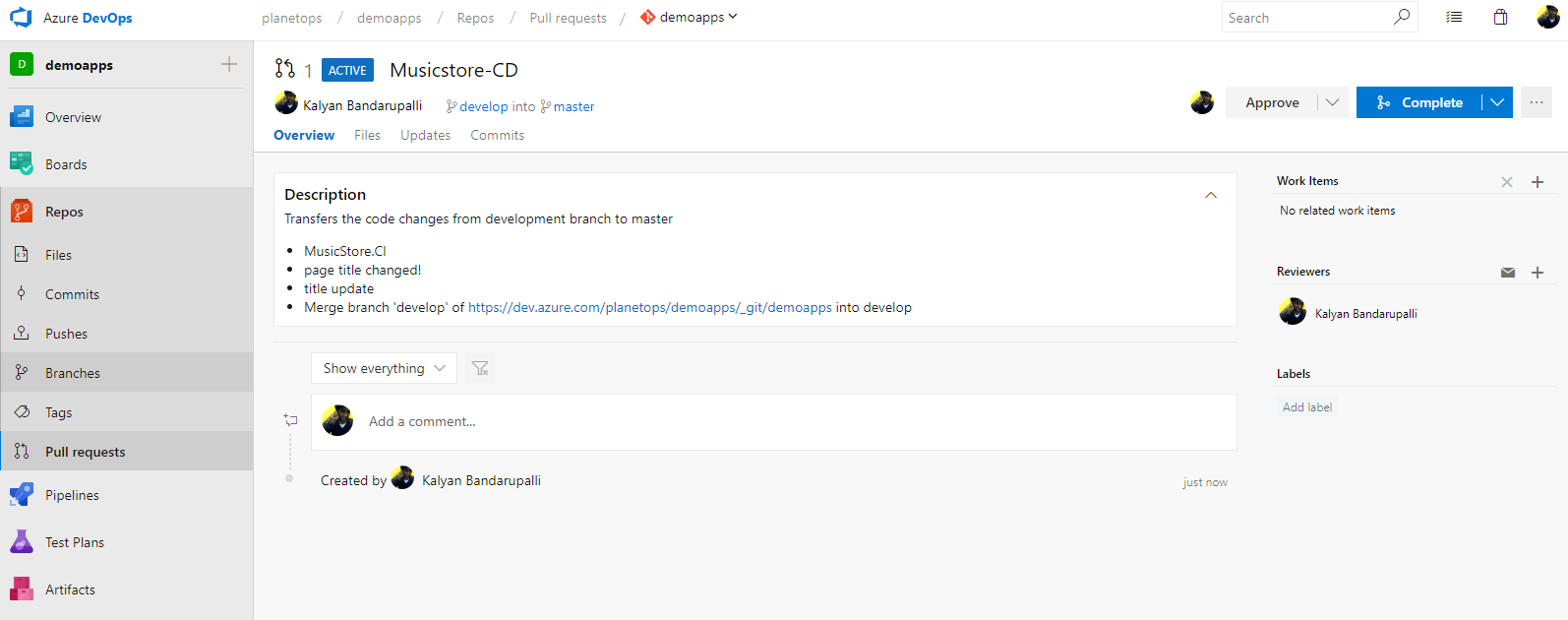
Task: Open the Artifacts hub icon
Action: 22,589
